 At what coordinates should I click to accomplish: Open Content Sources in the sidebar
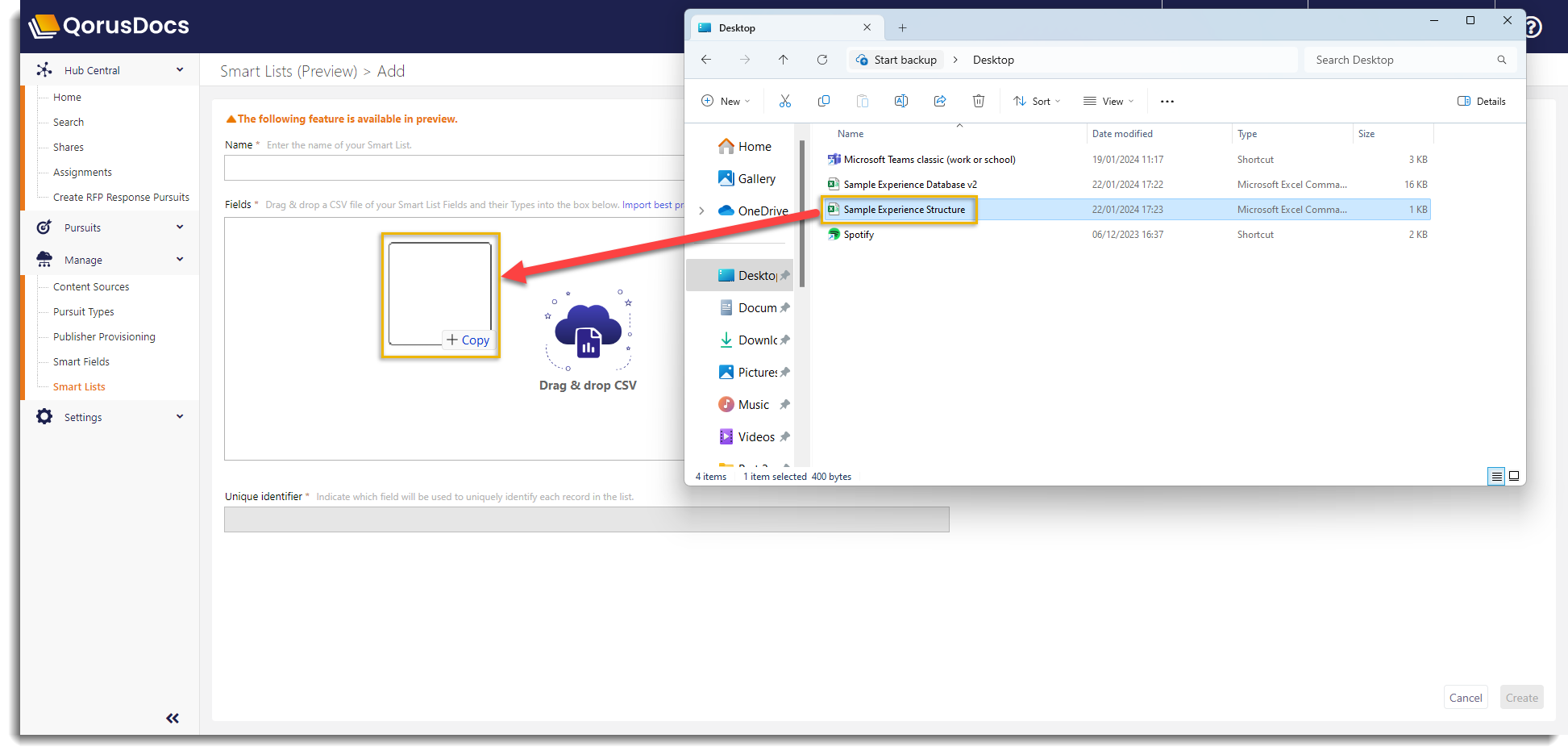[x=91, y=286]
